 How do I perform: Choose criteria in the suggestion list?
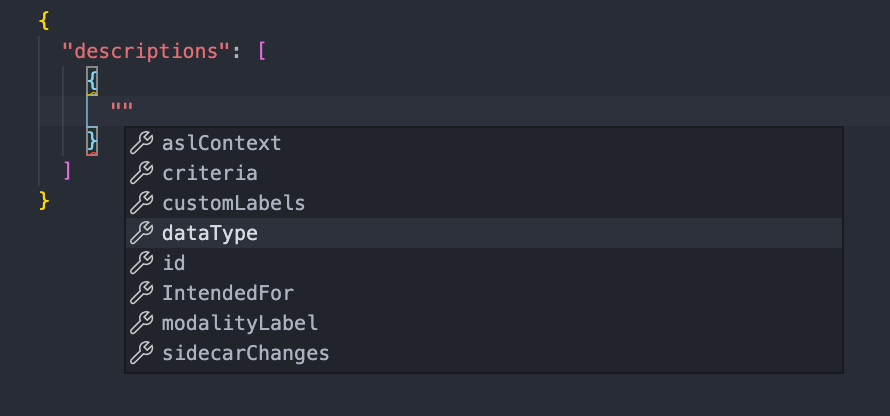click(209, 173)
